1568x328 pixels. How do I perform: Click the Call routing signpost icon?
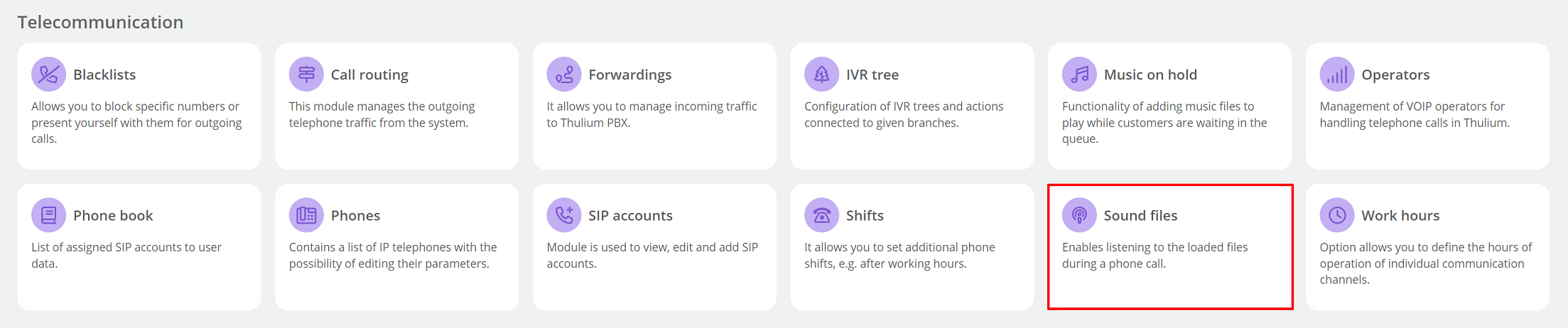306,75
